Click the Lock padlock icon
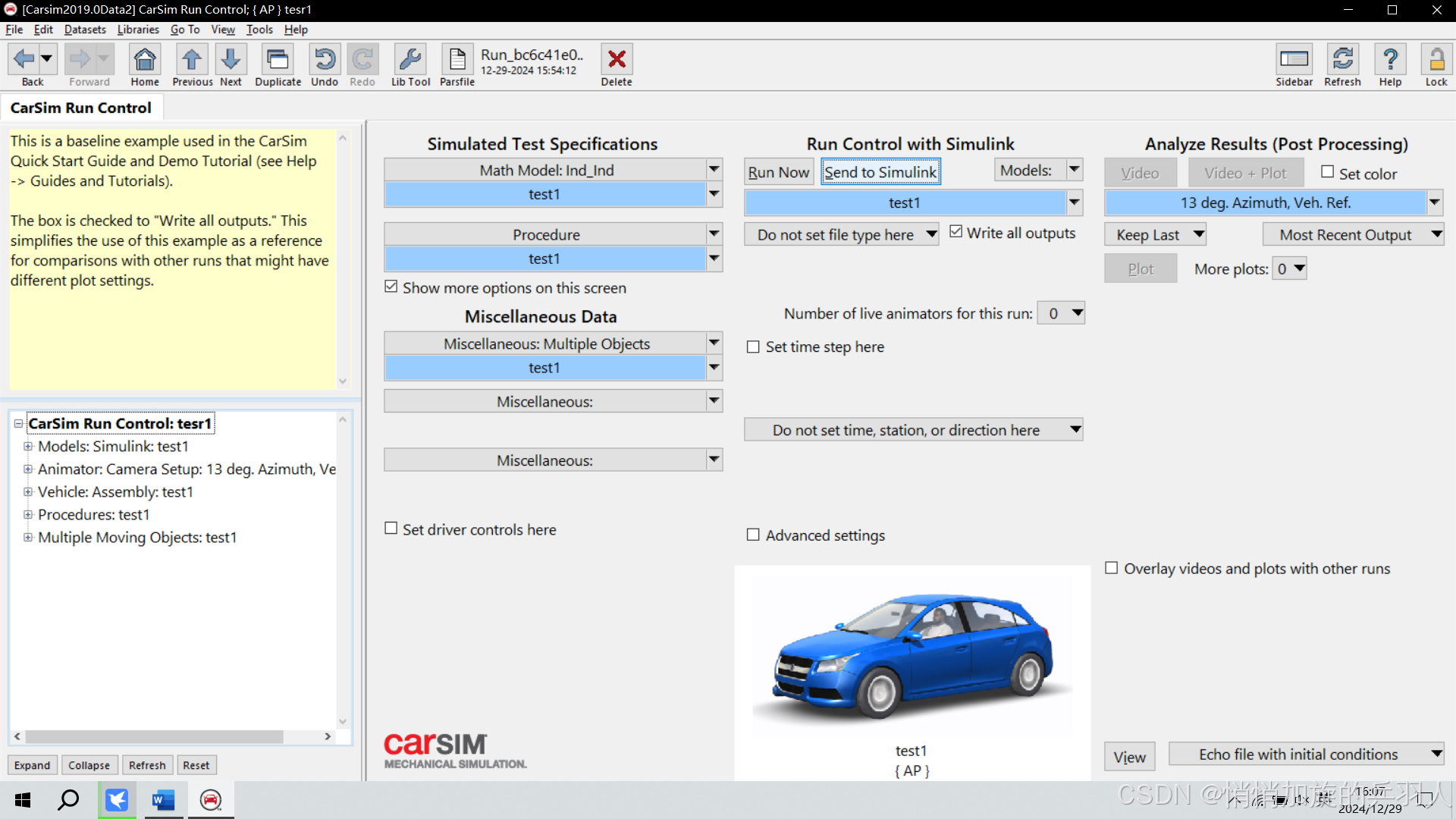 pos(1436,60)
